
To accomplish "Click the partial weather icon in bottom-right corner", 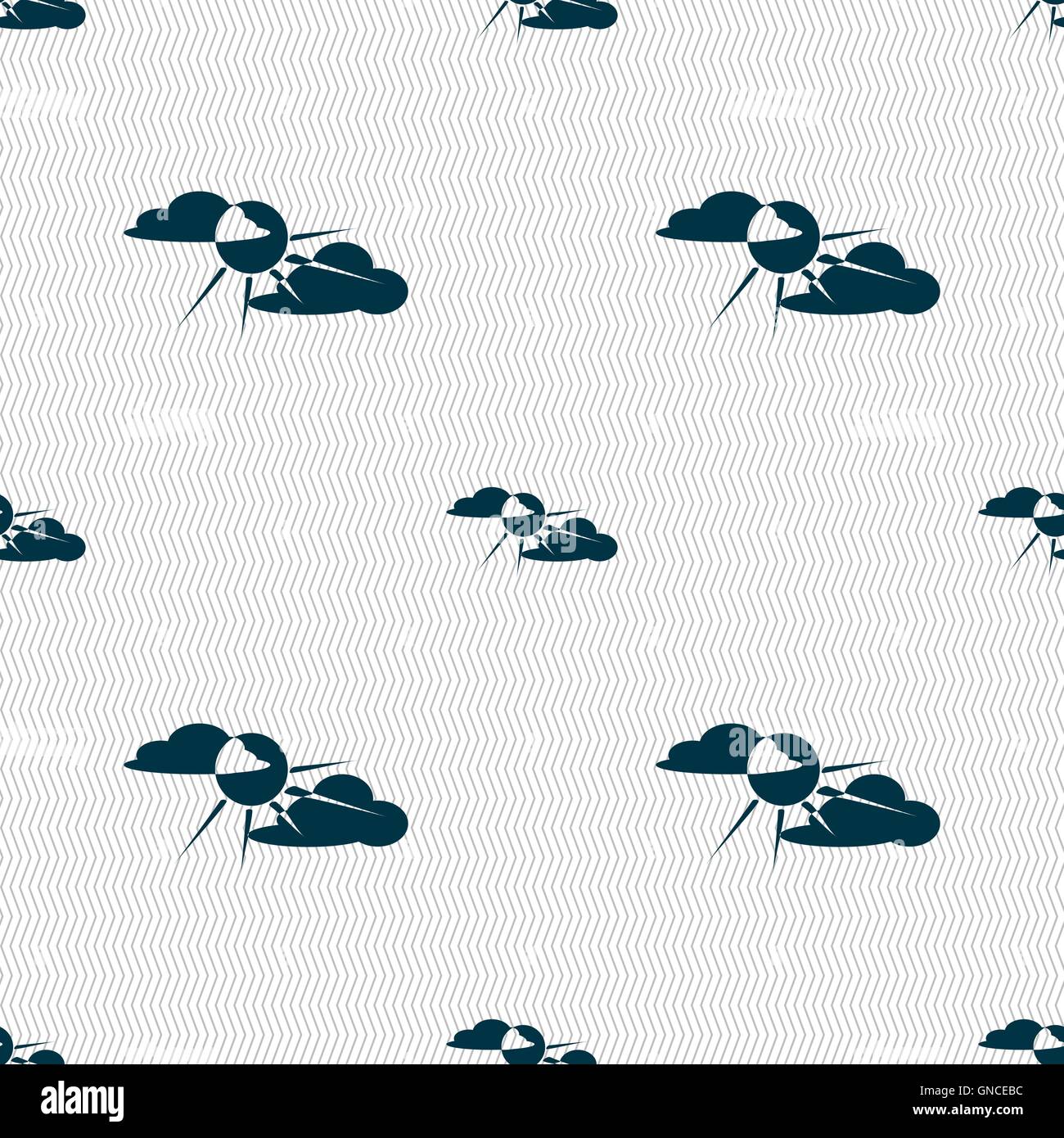I will click(1021, 1041).
